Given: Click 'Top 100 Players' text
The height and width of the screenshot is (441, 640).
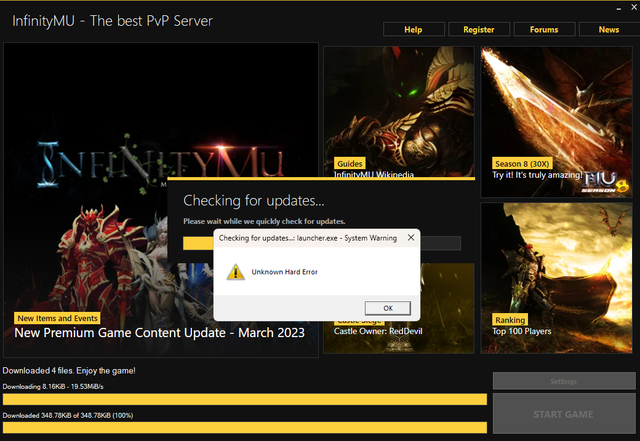Looking at the screenshot, I should coord(522,331).
